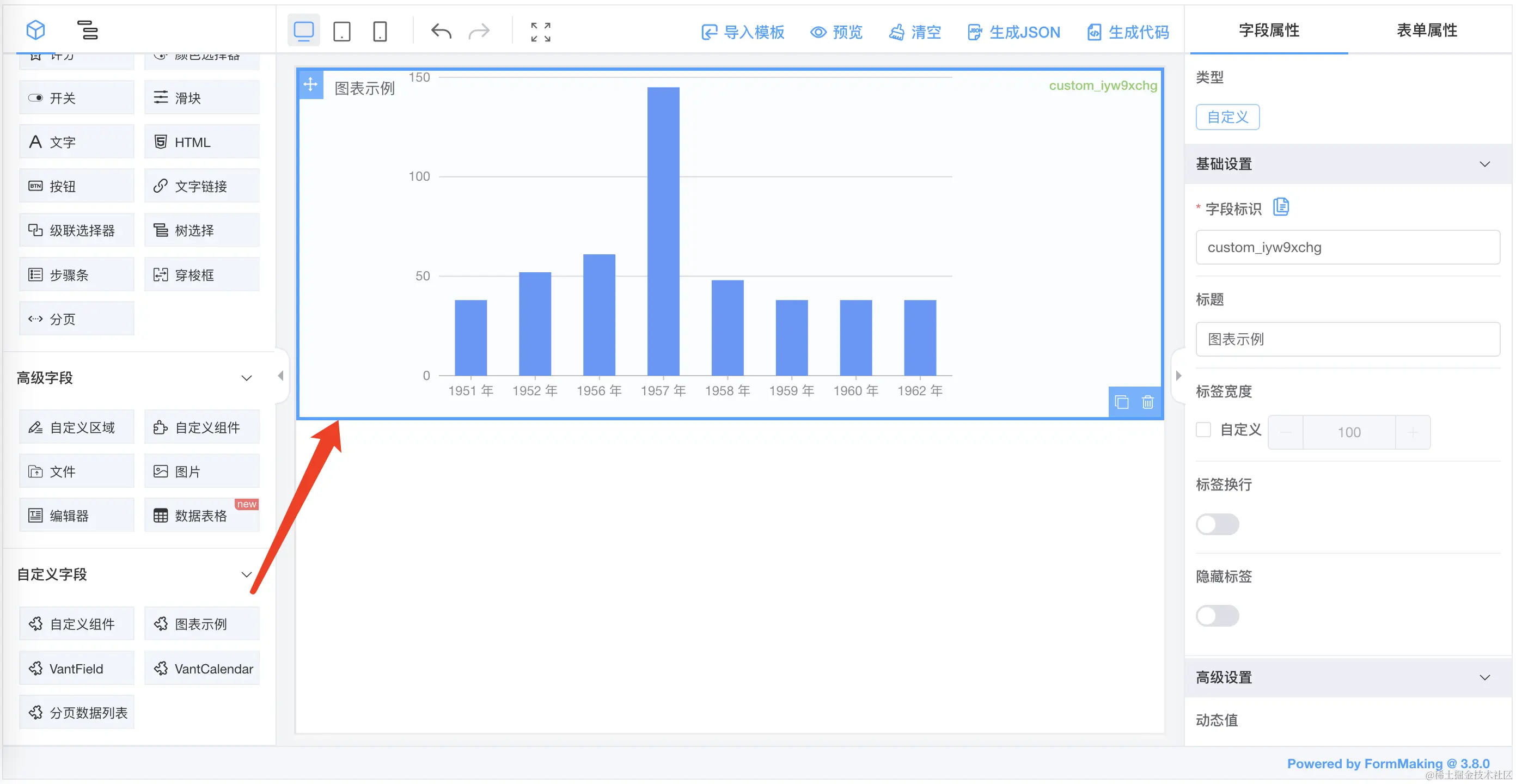Switch to the 表单属性 tab
Viewport: 1516px width, 784px height.
(x=1427, y=30)
